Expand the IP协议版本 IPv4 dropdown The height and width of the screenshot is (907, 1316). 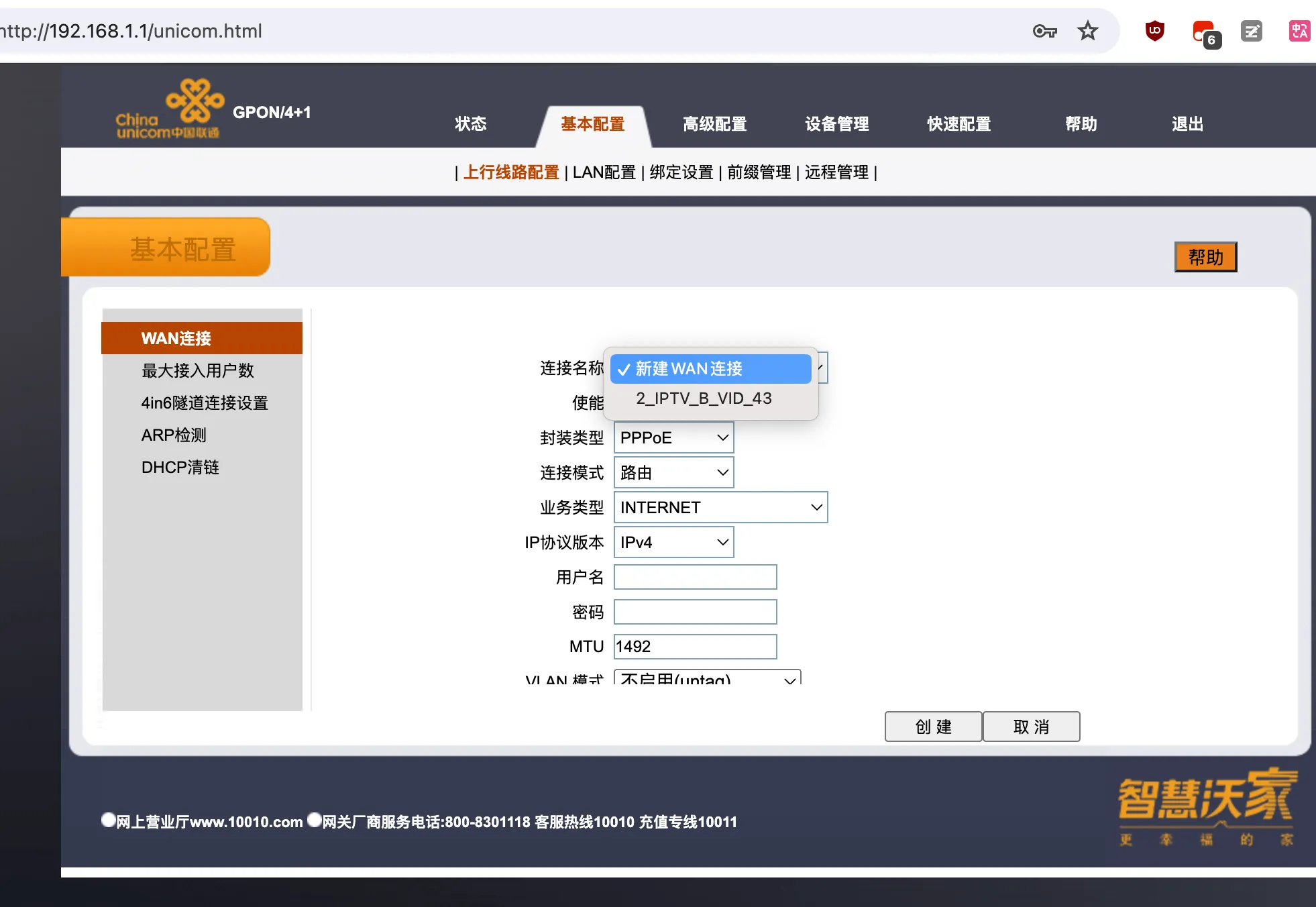[x=673, y=542]
